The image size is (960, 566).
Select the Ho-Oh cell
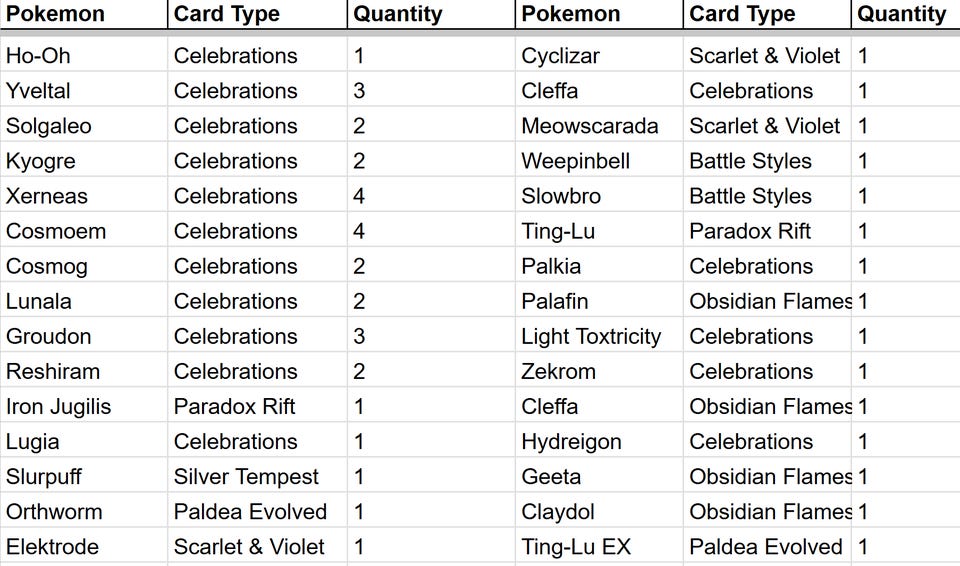pos(39,56)
